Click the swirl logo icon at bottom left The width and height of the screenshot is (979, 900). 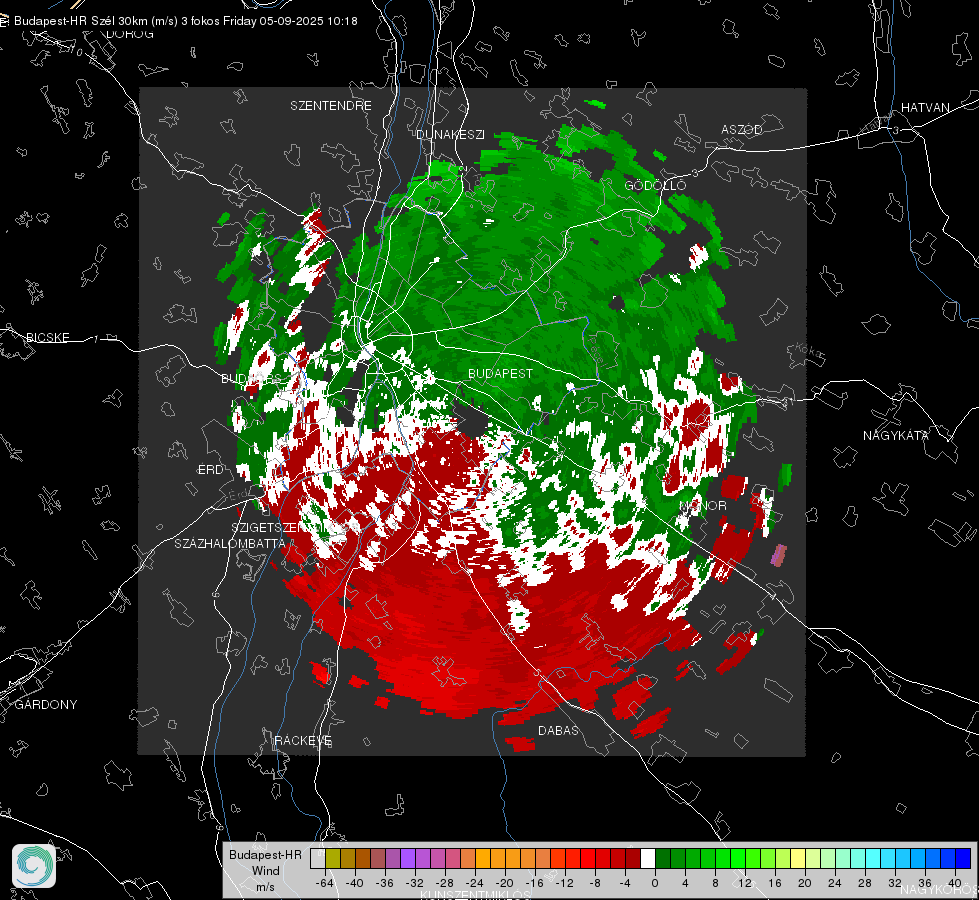(x=34, y=866)
